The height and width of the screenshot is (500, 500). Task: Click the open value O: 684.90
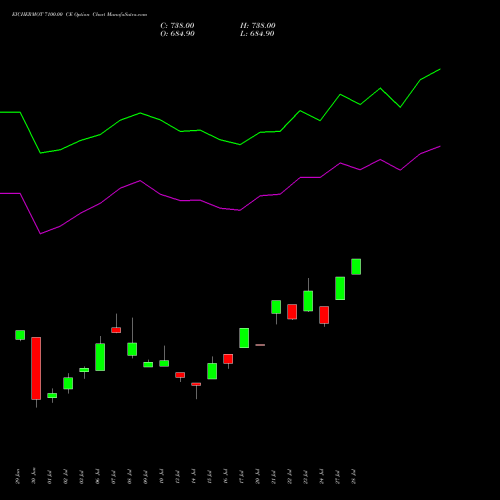177,34
